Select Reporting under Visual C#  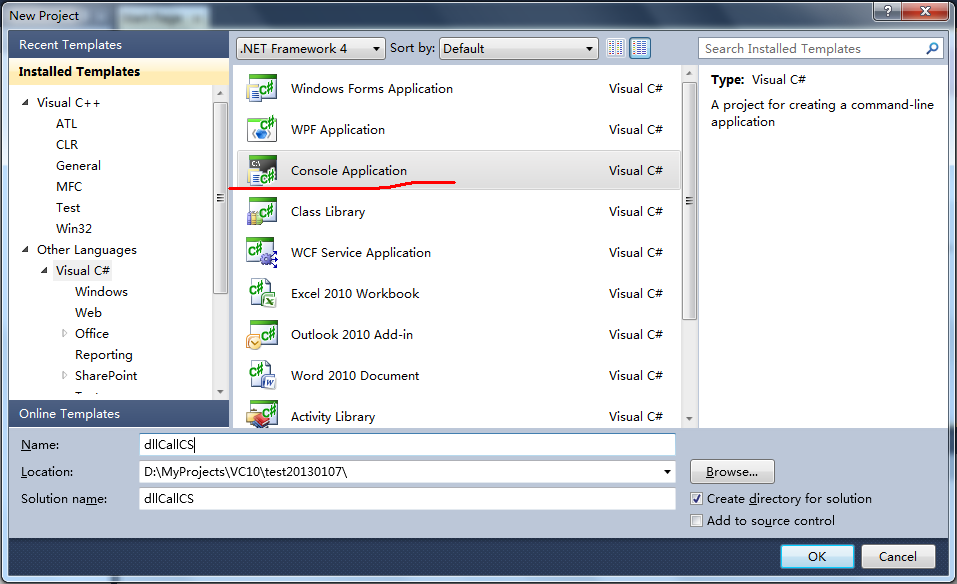(104, 355)
